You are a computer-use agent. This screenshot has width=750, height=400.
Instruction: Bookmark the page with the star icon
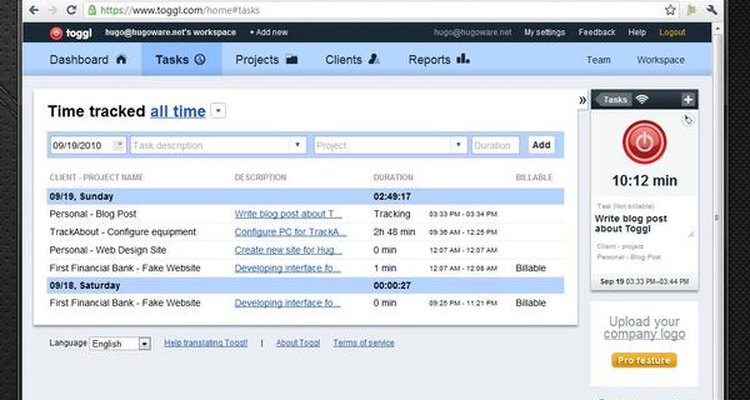point(671,10)
